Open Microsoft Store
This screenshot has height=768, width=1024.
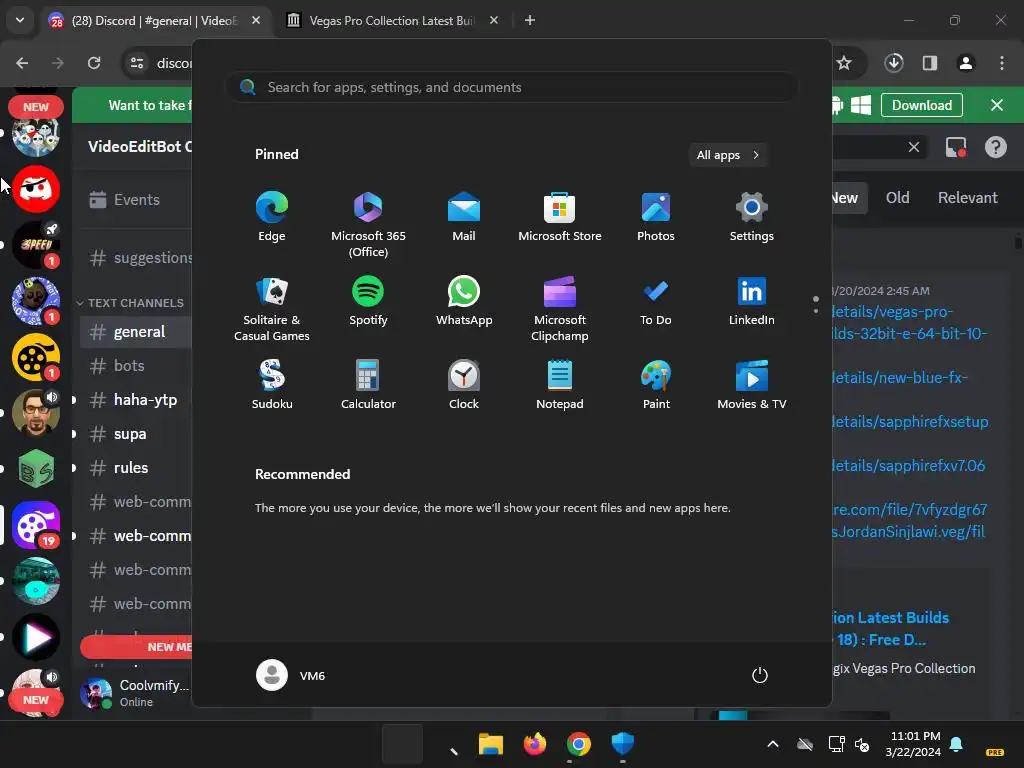560,217
